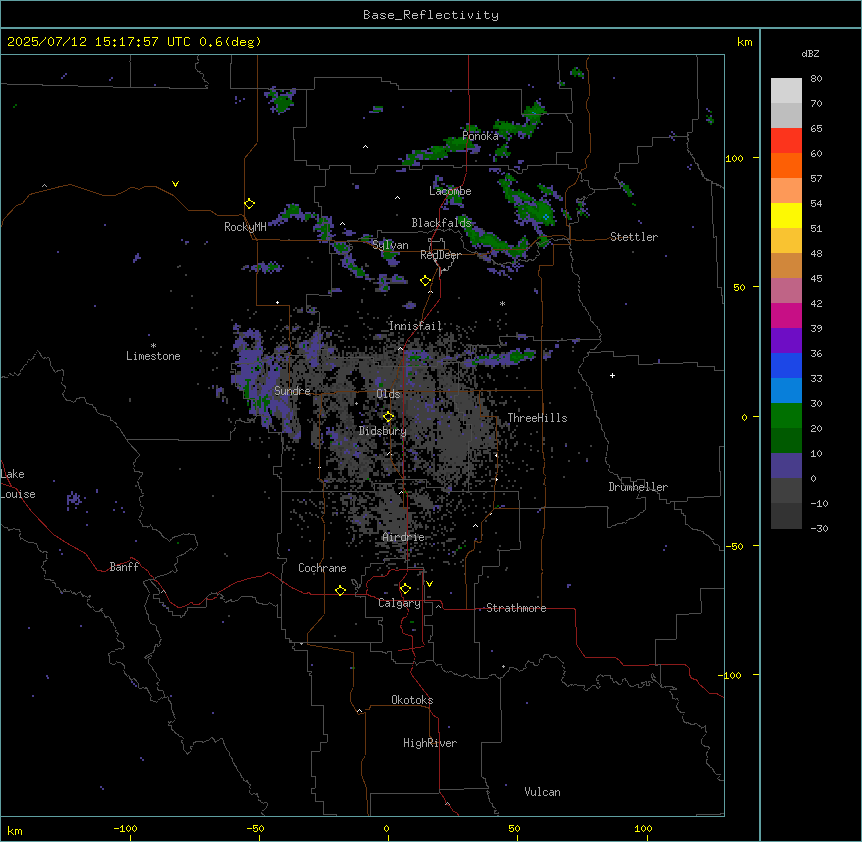
Task: Click the Banff label
Action: tap(124, 567)
